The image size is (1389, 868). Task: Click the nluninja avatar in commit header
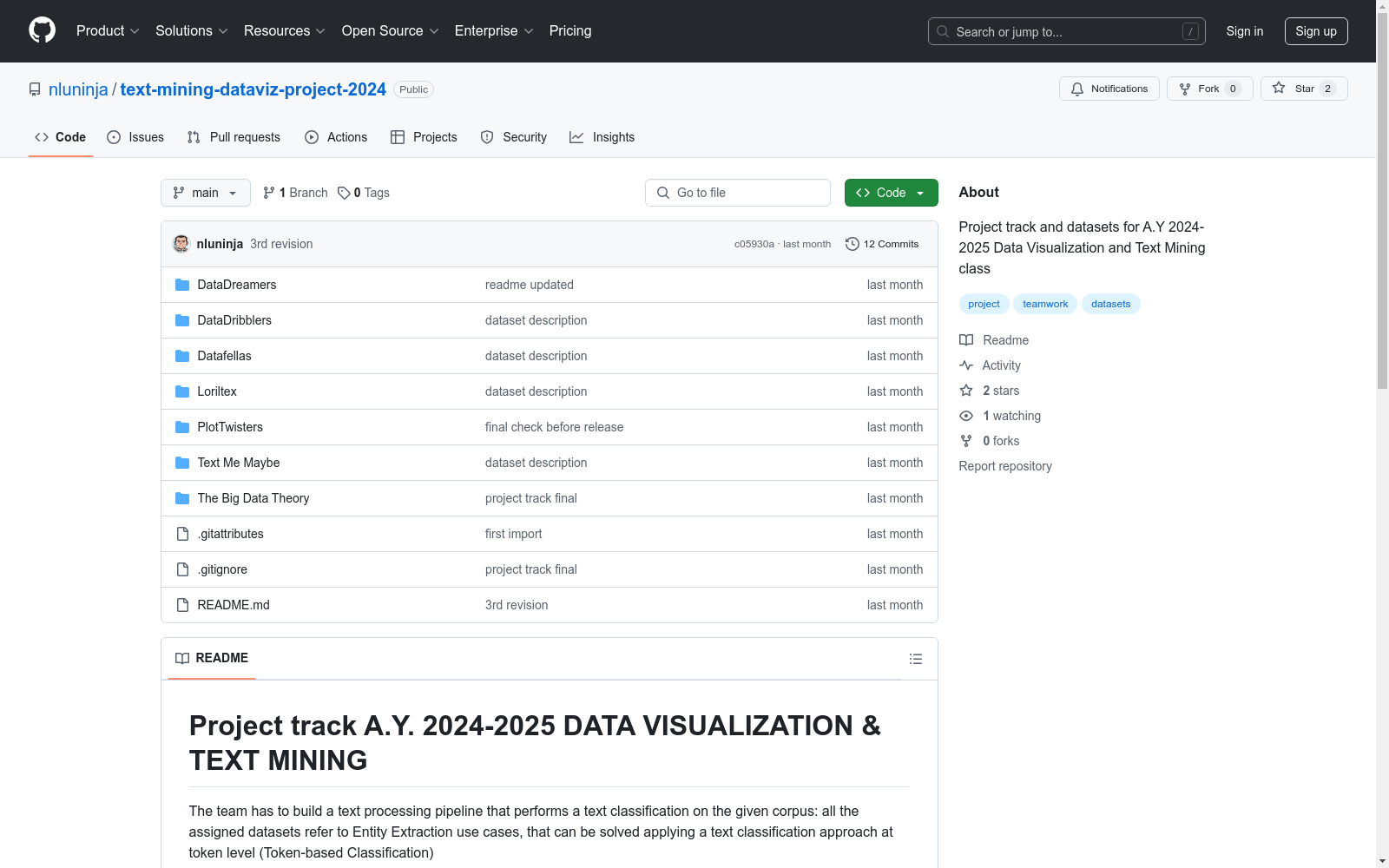click(x=181, y=244)
